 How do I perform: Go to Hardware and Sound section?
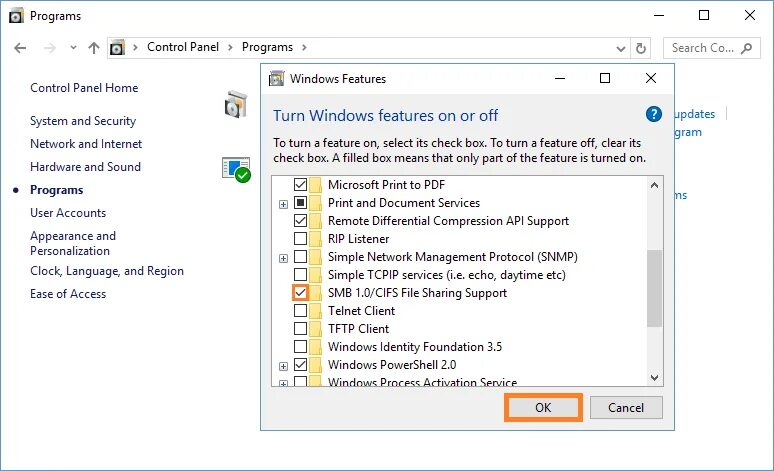(85, 167)
